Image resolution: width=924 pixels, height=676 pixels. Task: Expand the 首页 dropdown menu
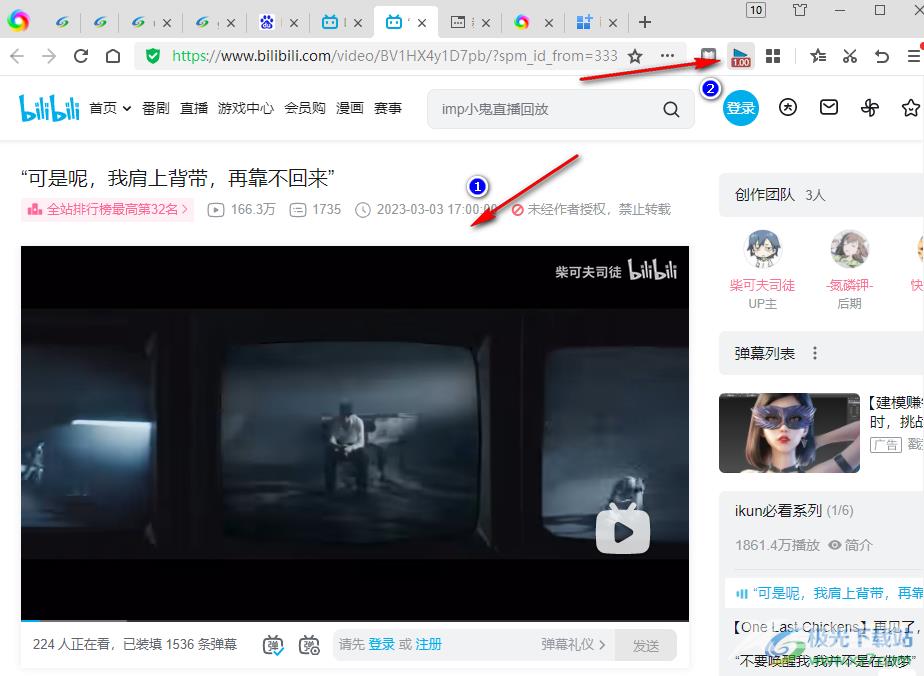coord(110,108)
